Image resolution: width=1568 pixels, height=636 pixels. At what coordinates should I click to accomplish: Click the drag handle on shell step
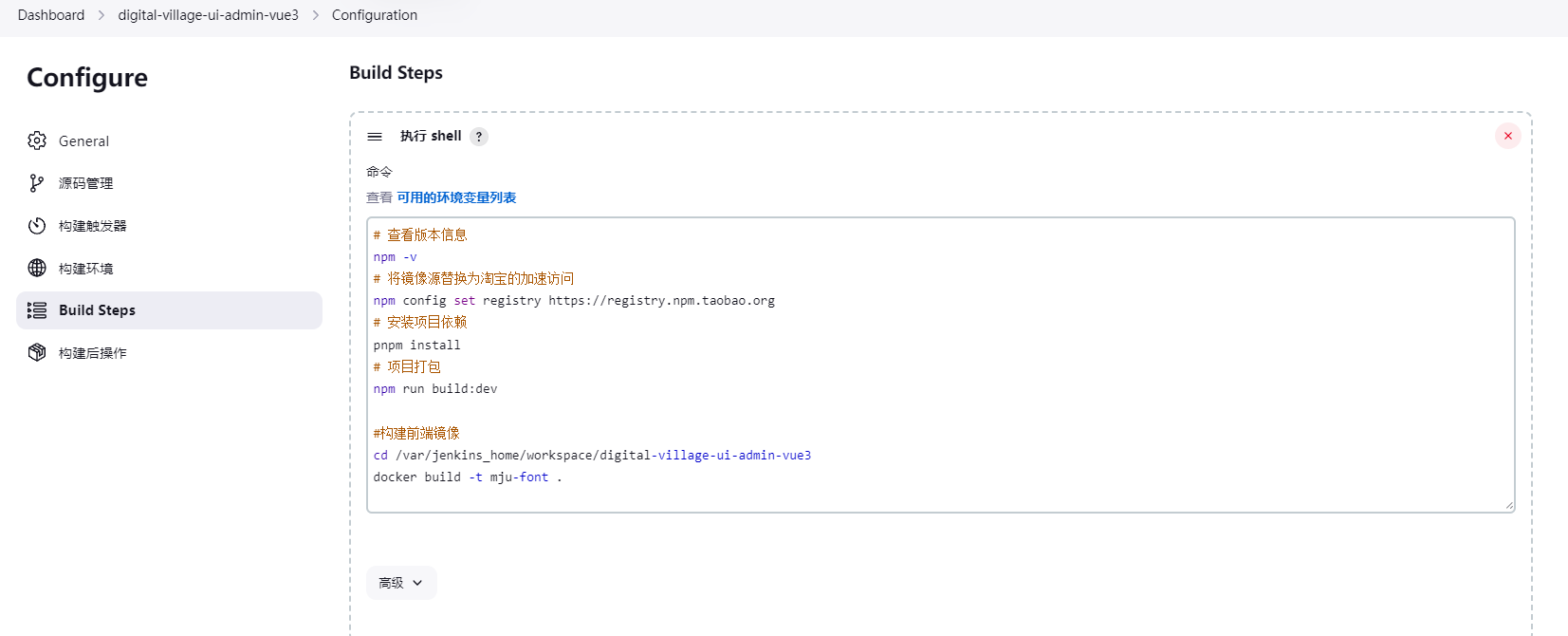point(375,137)
